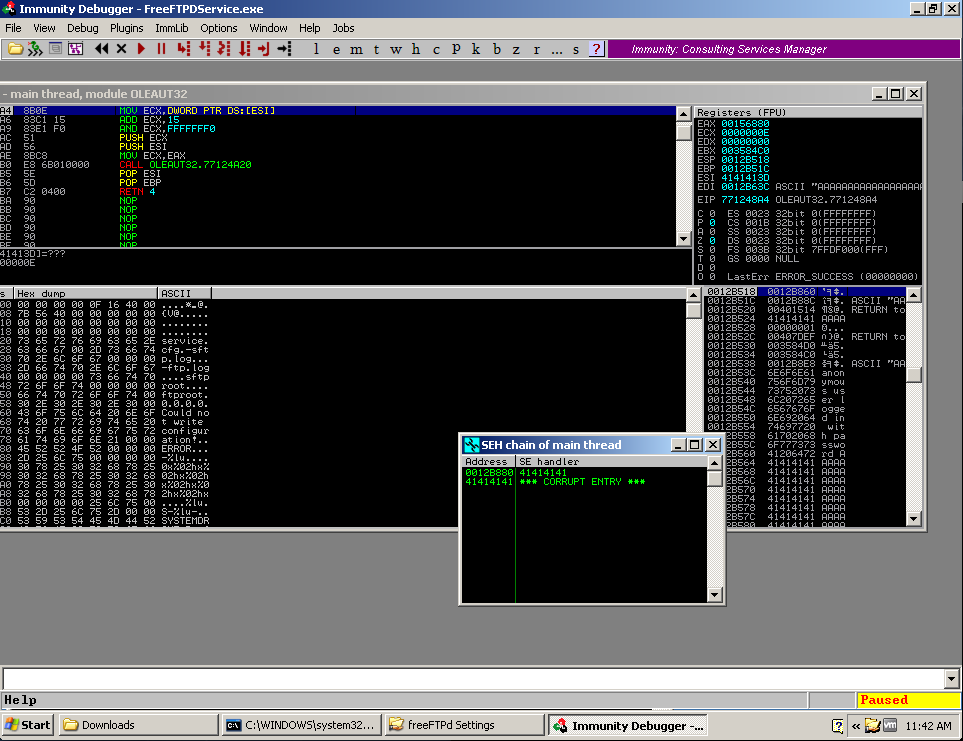Open the Options menu

point(219,28)
